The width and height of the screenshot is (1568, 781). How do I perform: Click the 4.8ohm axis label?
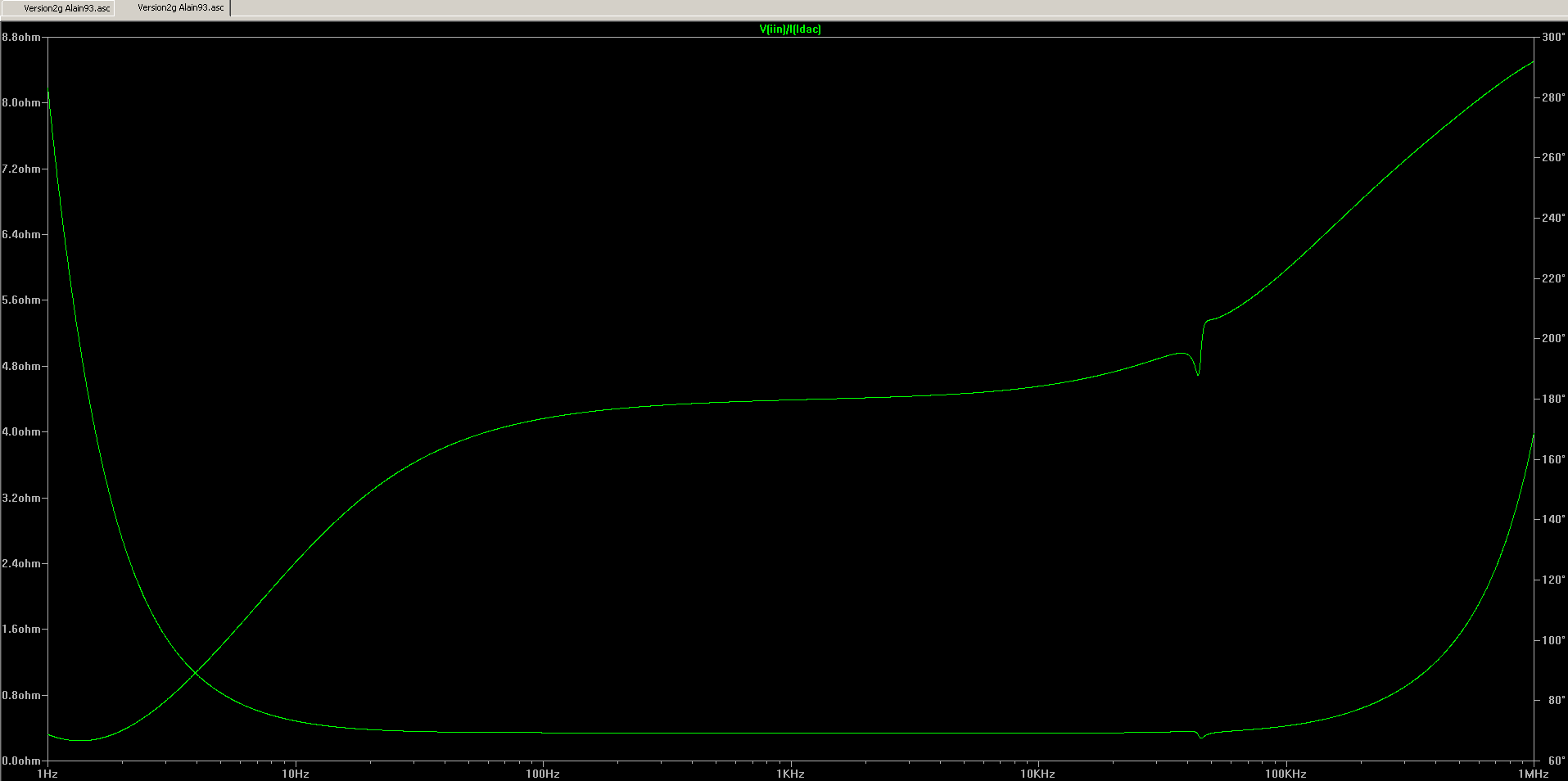pyautogui.click(x=20, y=367)
